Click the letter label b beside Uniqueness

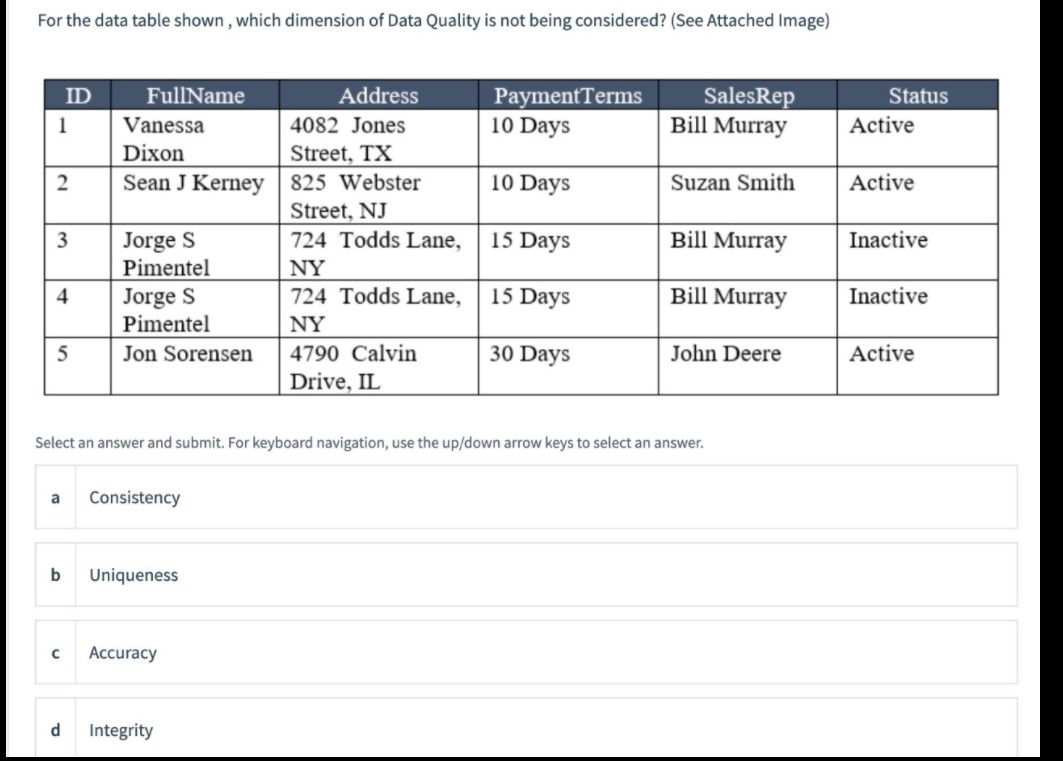[56, 574]
